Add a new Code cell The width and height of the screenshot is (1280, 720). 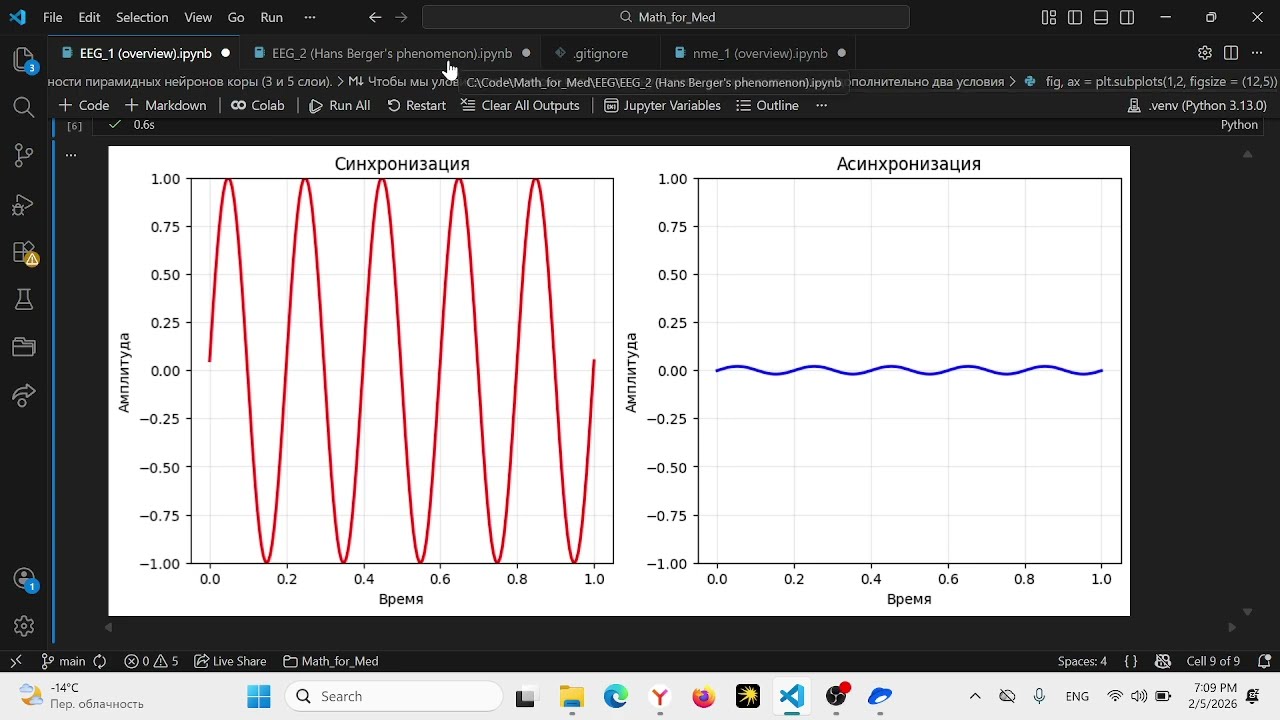click(84, 105)
